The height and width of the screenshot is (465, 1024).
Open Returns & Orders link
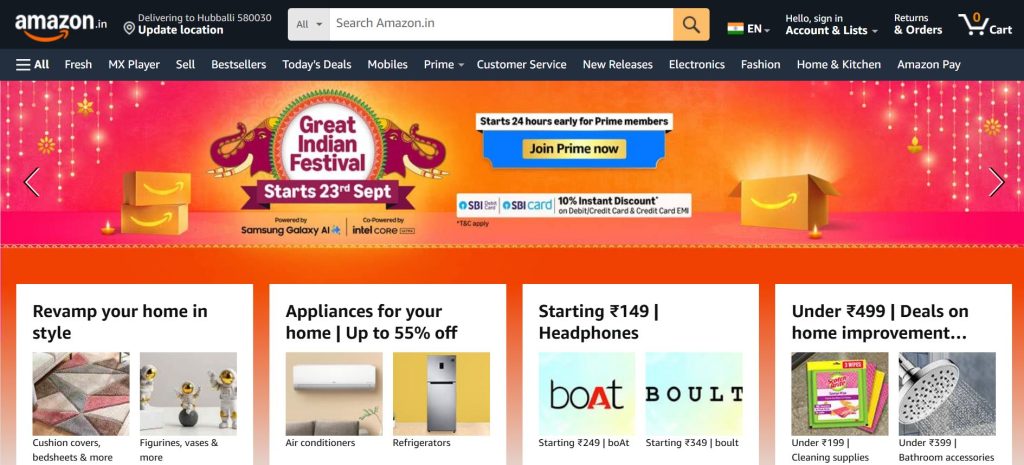point(918,24)
